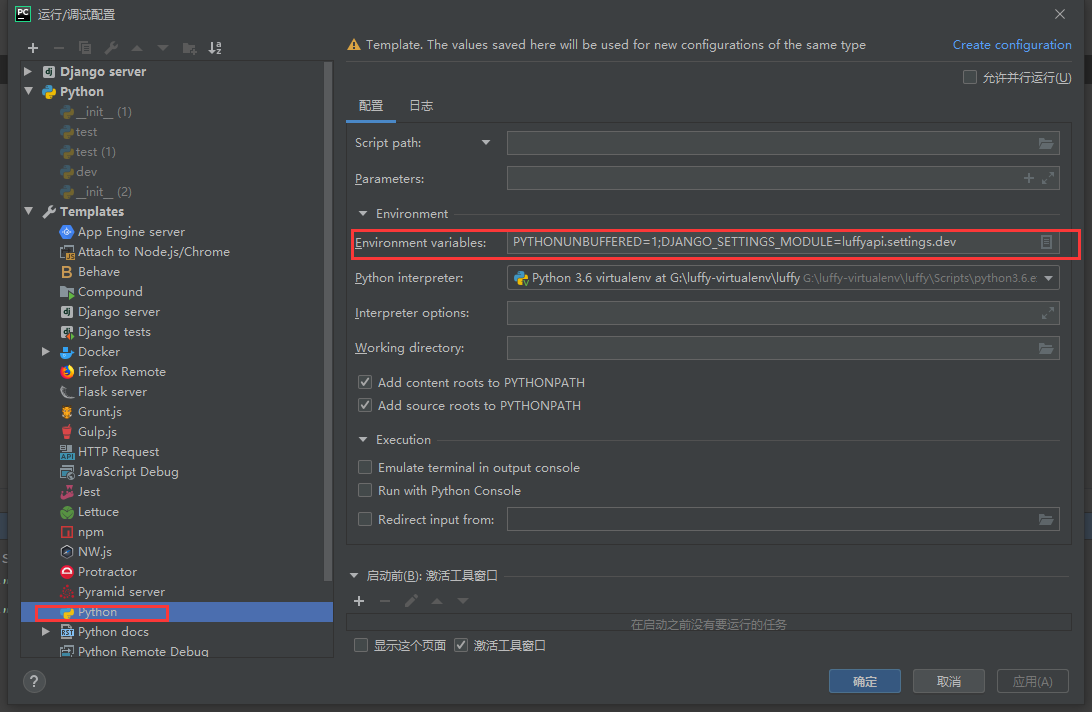Screen dimensions: 1092x712
Task: Collapse the Environment section
Action: point(363,214)
